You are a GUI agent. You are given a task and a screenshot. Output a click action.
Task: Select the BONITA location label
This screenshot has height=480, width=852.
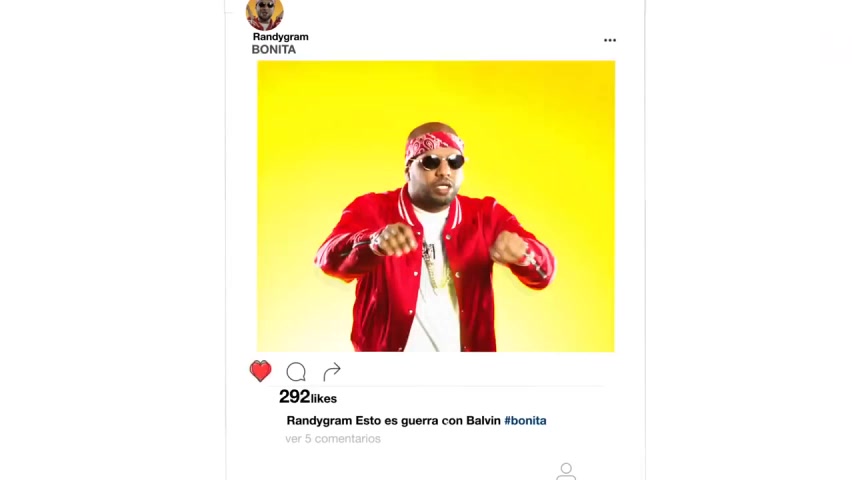coord(273,49)
